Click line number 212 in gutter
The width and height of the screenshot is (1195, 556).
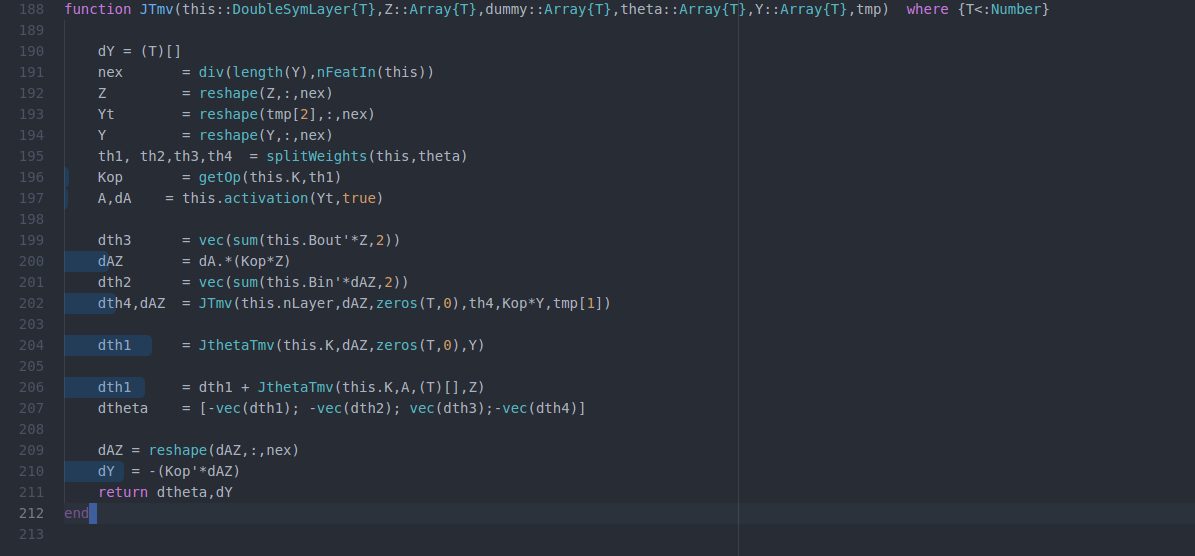(31, 513)
